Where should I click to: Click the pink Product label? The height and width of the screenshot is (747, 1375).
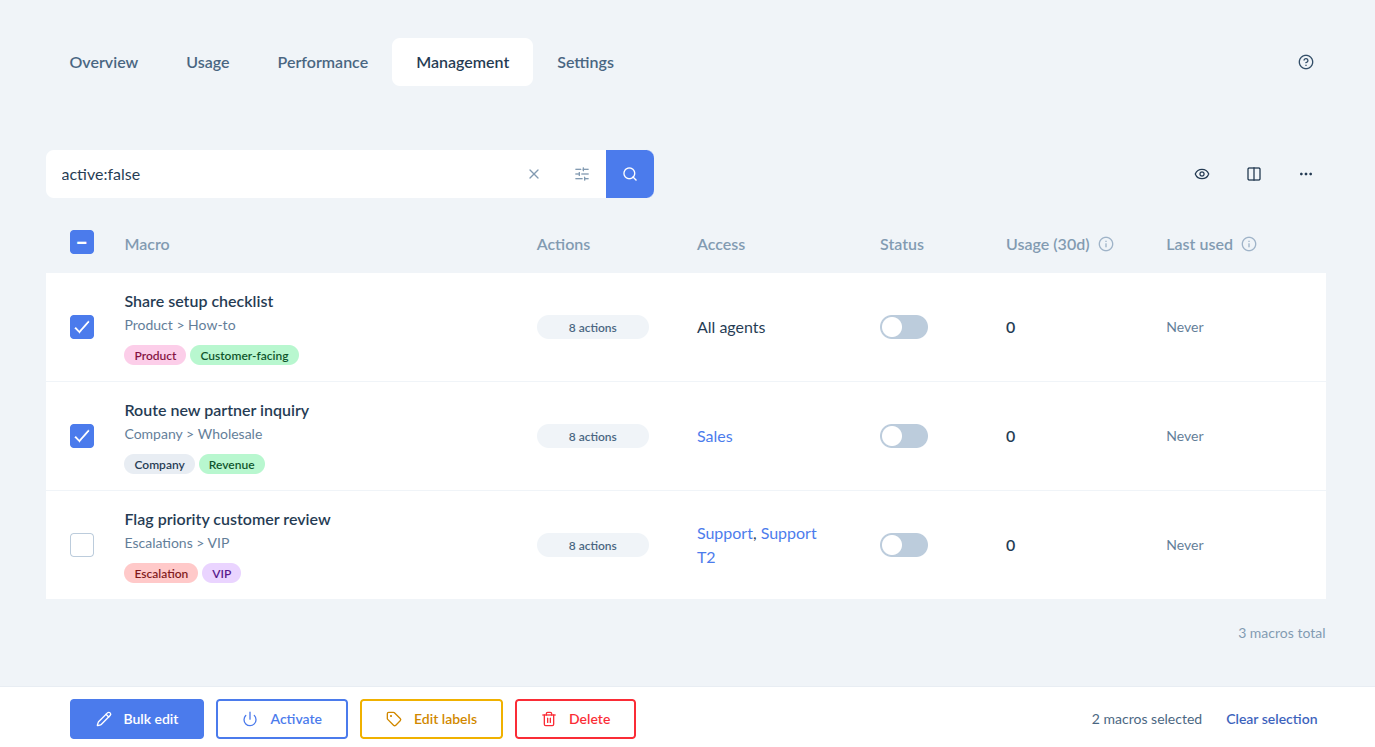click(155, 355)
